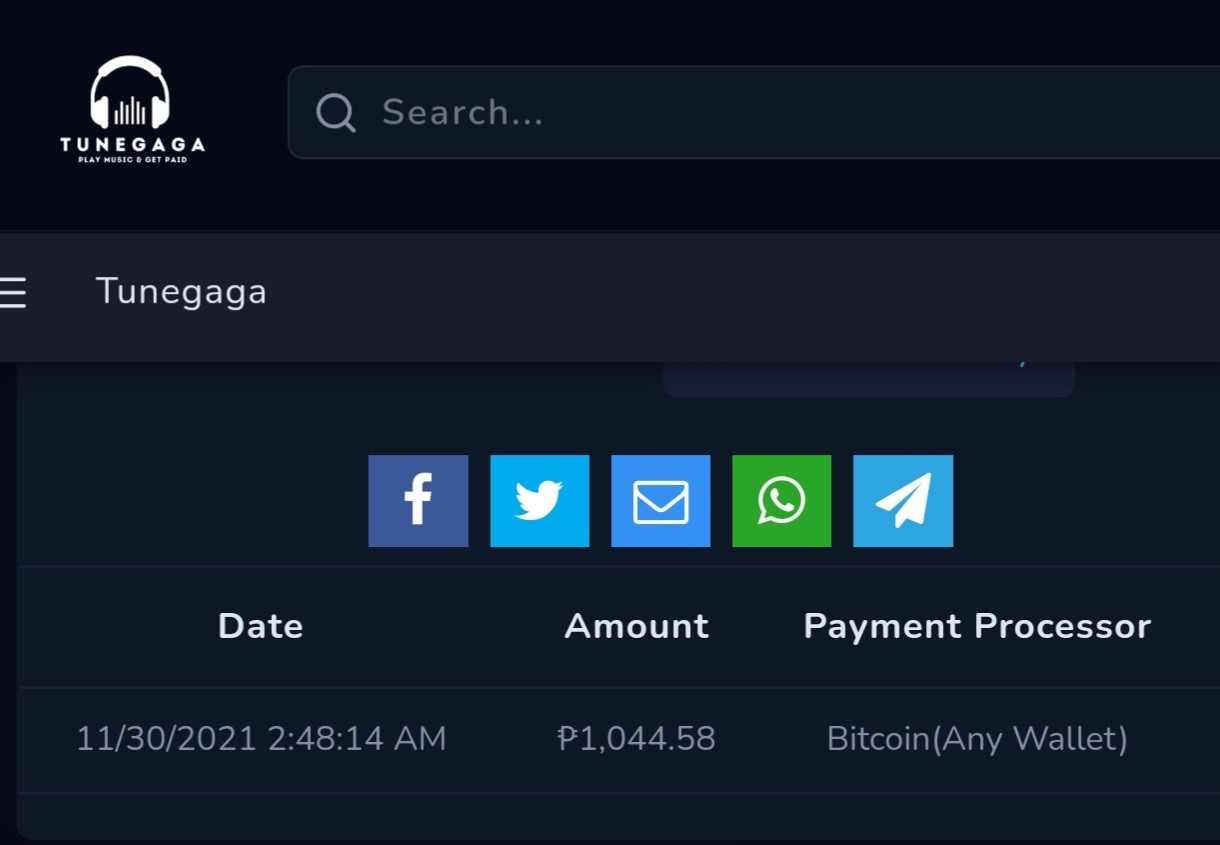Image resolution: width=1220 pixels, height=845 pixels.
Task: Click the headphones logo graphic
Action: pyautogui.click(x=130, y=92)
